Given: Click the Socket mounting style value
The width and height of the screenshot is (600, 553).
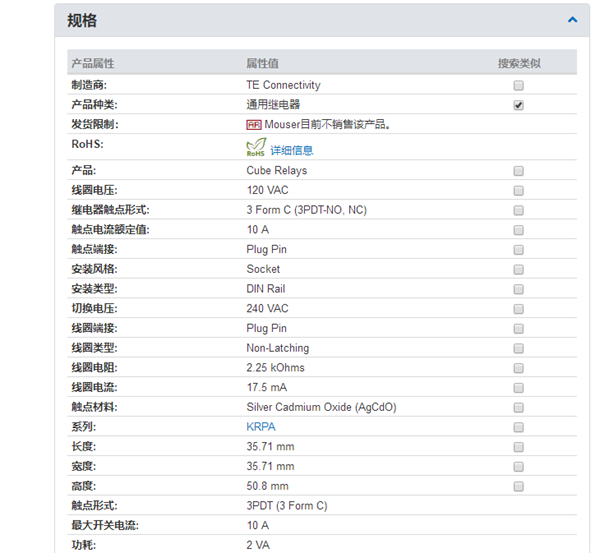Looking at the screenshot, I should (263, 269).
